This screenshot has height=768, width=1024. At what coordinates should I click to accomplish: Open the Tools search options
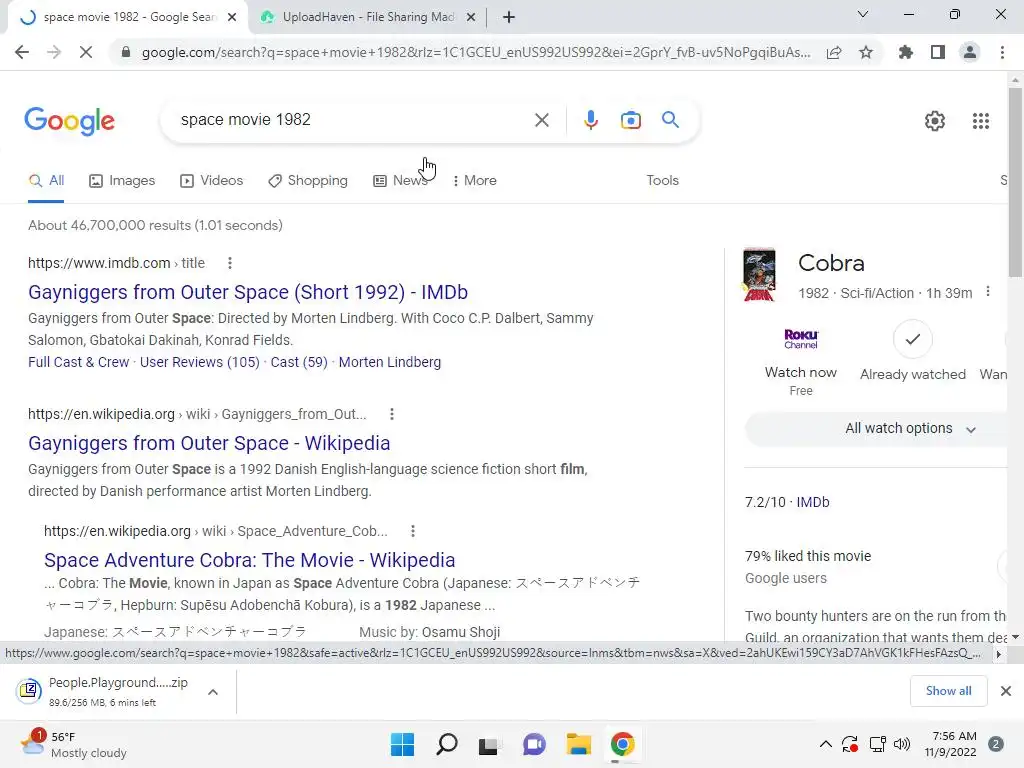pos(662,180)
